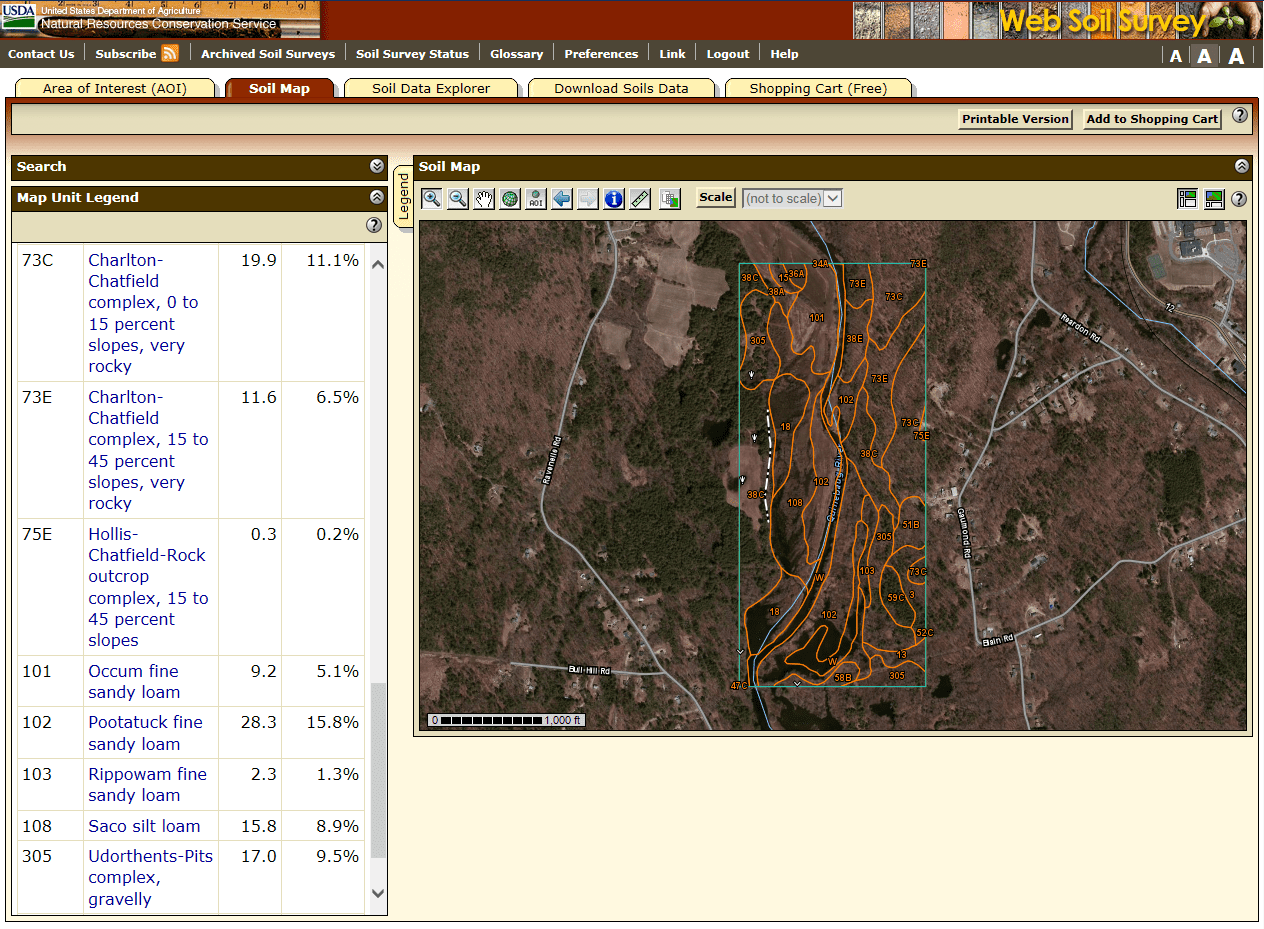Open the Saco silt loam link

click(144, 826)
